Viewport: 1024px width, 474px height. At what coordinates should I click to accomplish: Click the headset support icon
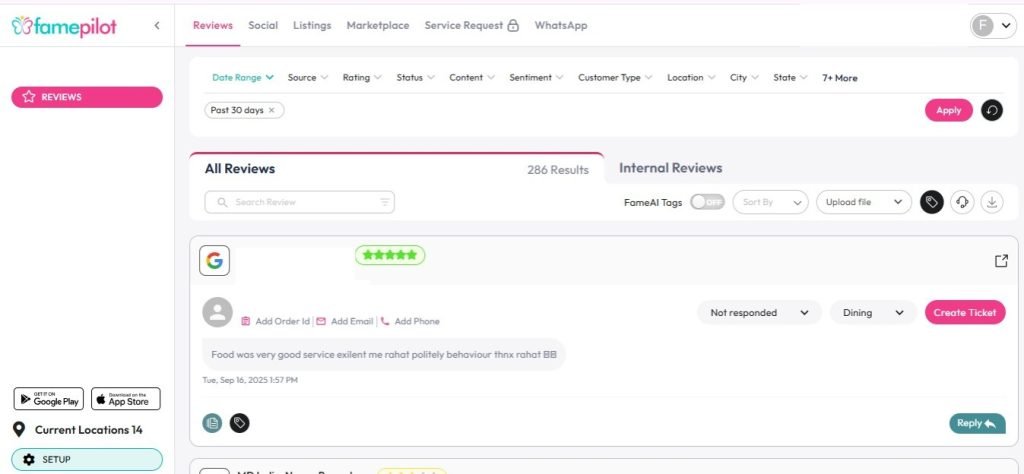coord(962,202)
